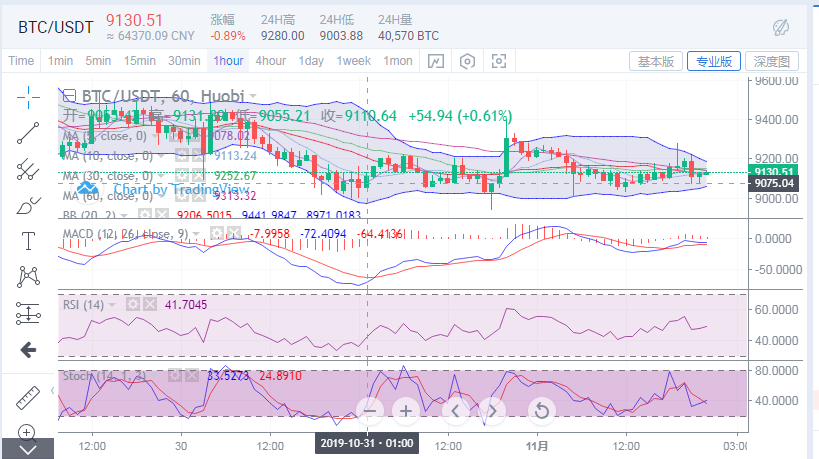The height and width of the screenshot is (459, 819).
Task: Open the MA 30 indicator dropdown arrow
Action: (161, 176)
